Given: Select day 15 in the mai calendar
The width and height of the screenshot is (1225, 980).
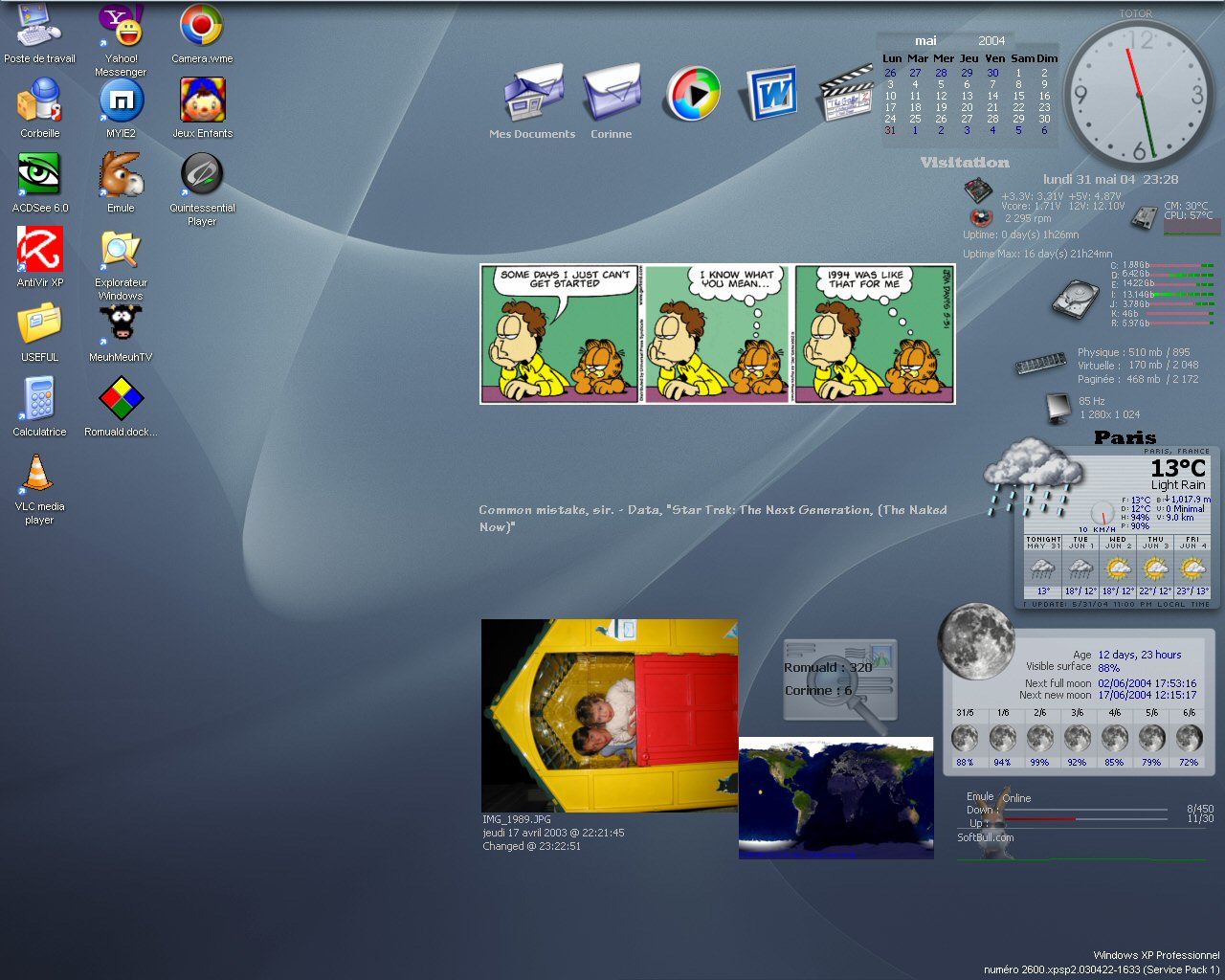Looking at the screenshot, I should pos(1018,96).
